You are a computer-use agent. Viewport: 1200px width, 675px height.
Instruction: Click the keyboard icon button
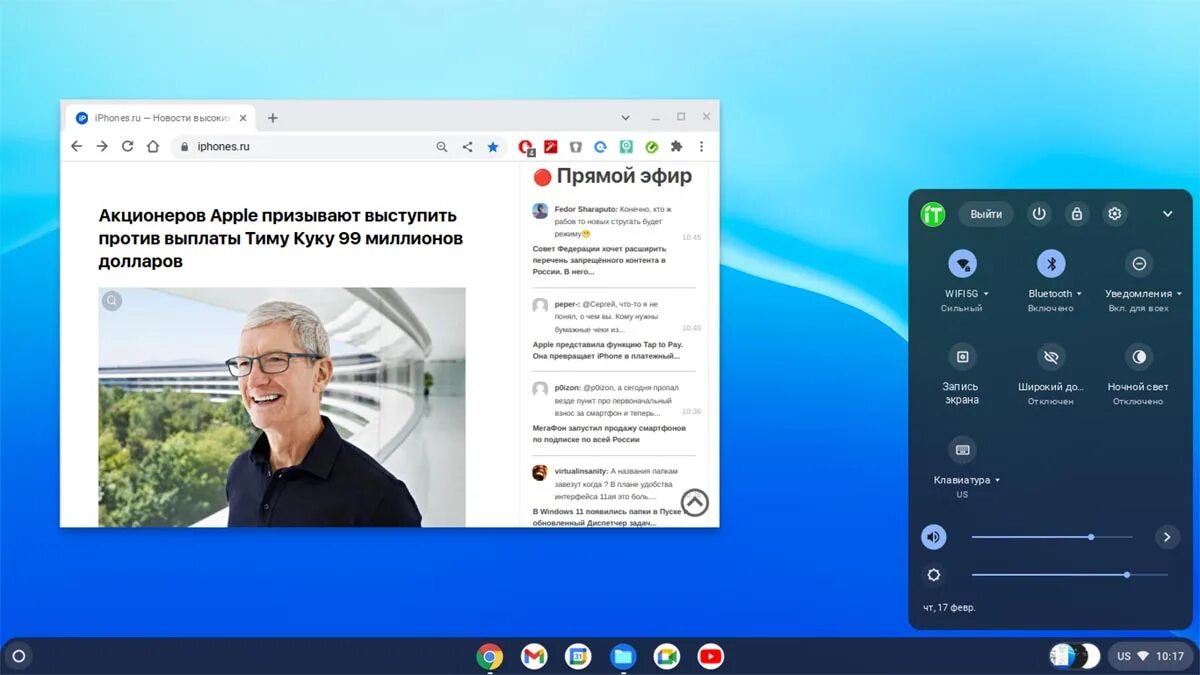pyautogui.click(x=962, y=450)
